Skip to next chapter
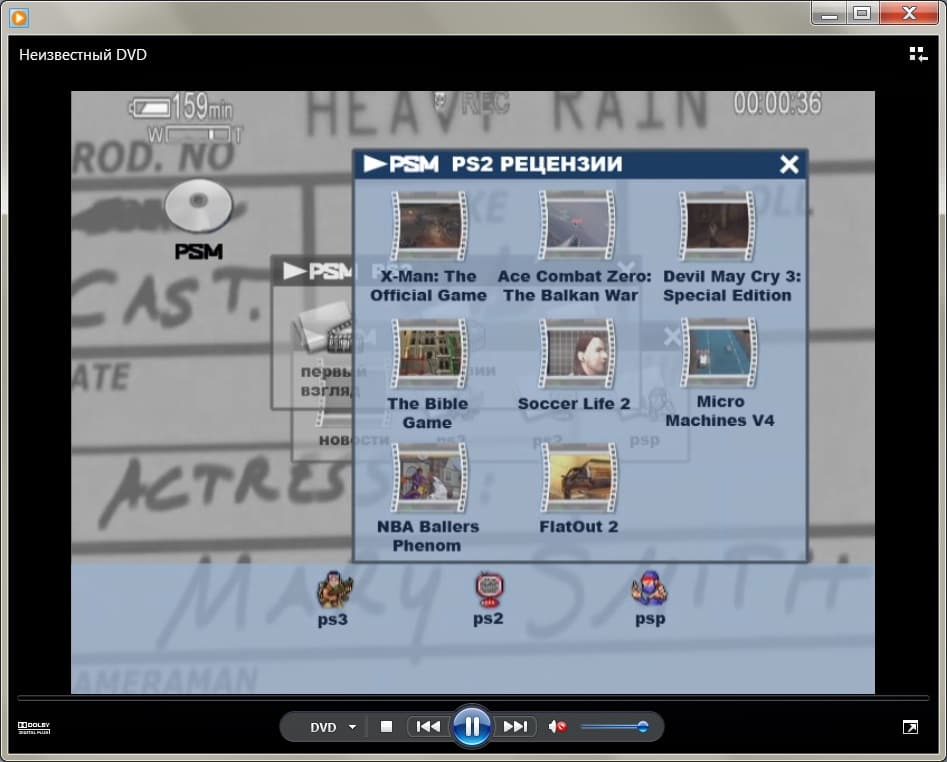The height and width of the screenshot is (762, 947). [515, 726]
